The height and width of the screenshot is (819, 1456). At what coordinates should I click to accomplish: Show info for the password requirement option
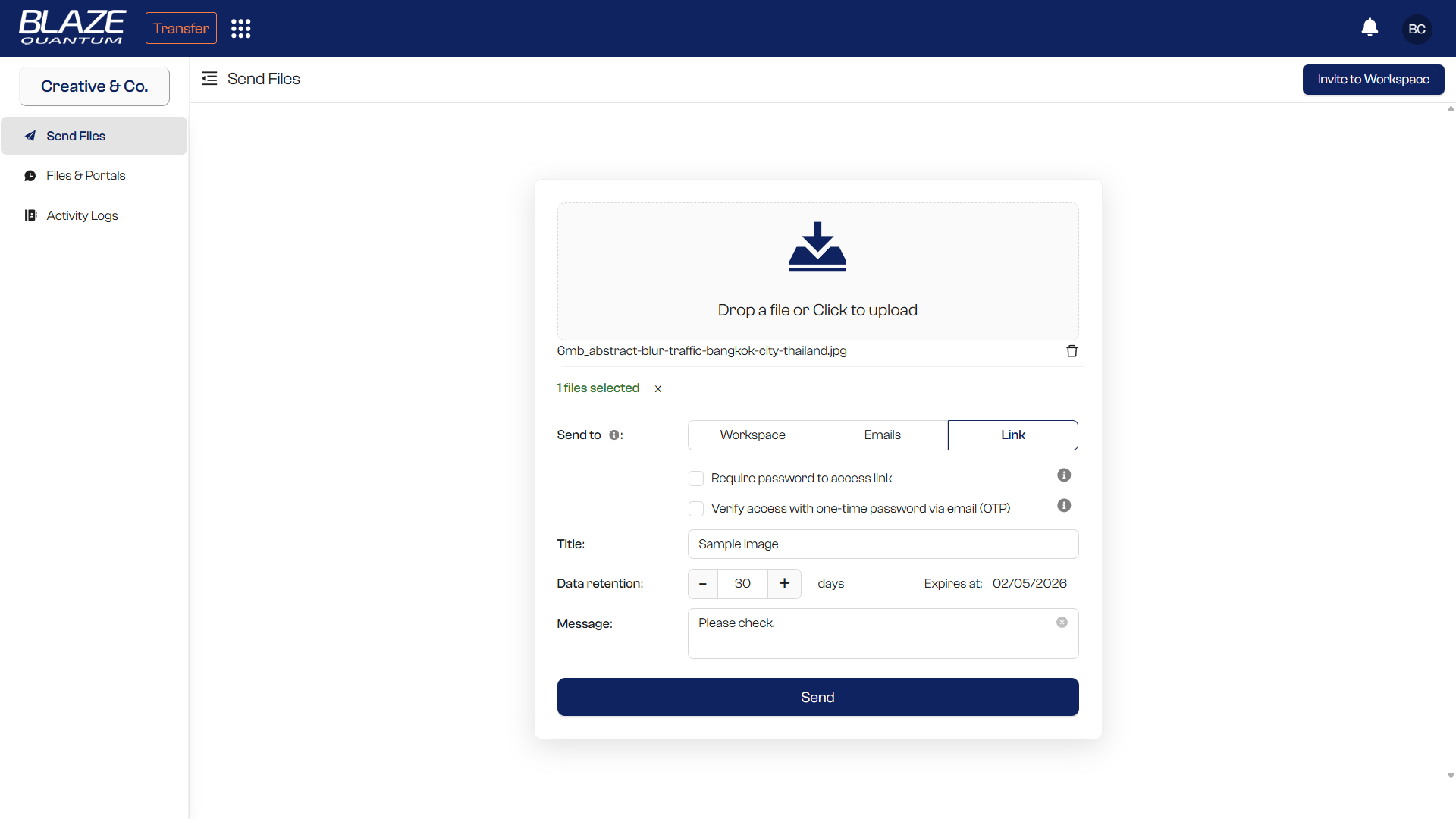pos(1064,475)
